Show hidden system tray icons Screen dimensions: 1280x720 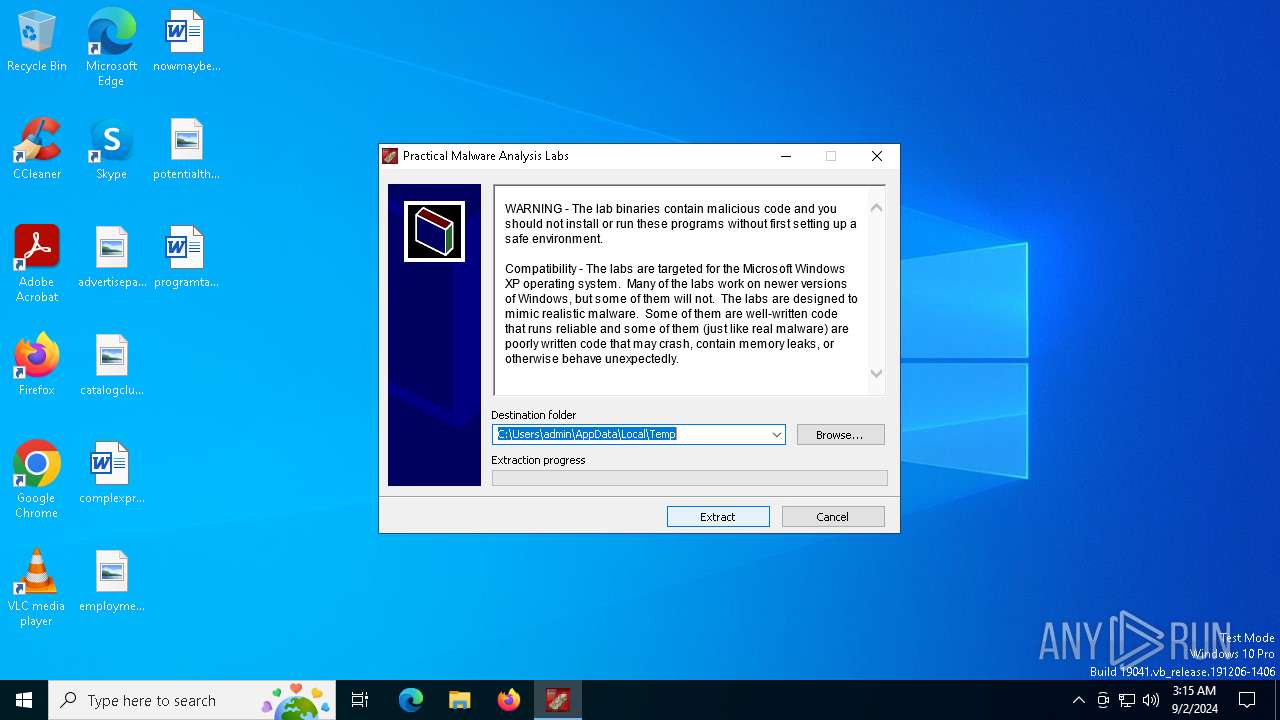pyautogui.click(x=1078, y=700)
